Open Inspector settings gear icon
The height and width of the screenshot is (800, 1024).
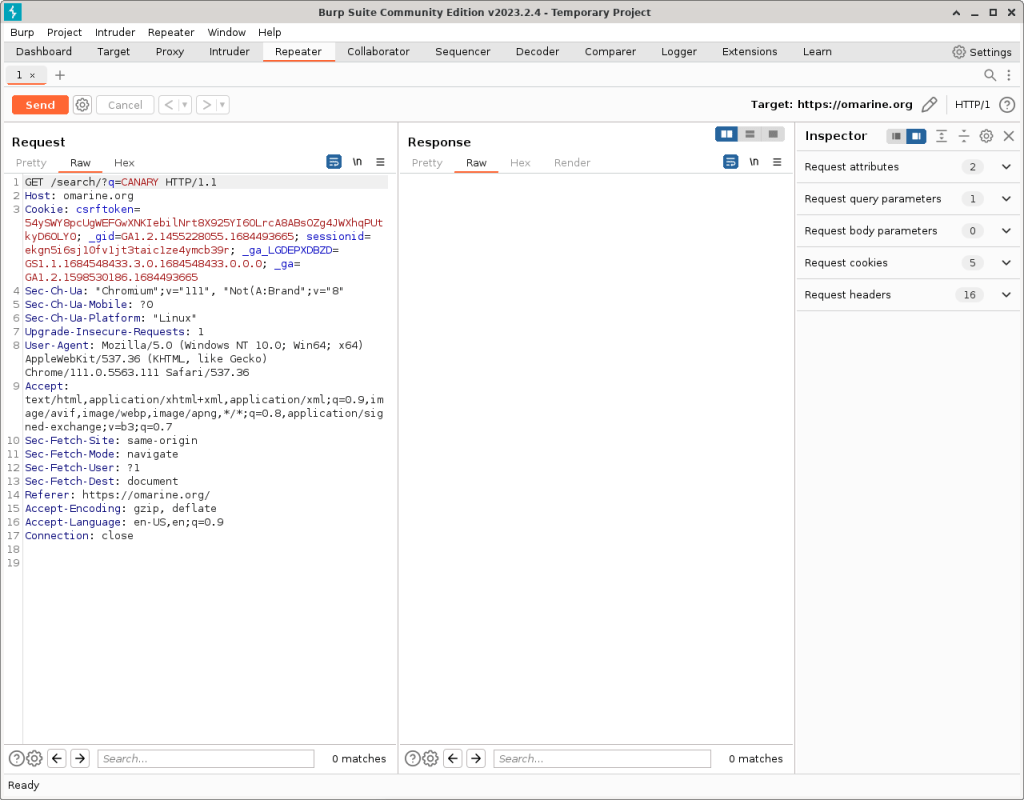coord(986,136)
